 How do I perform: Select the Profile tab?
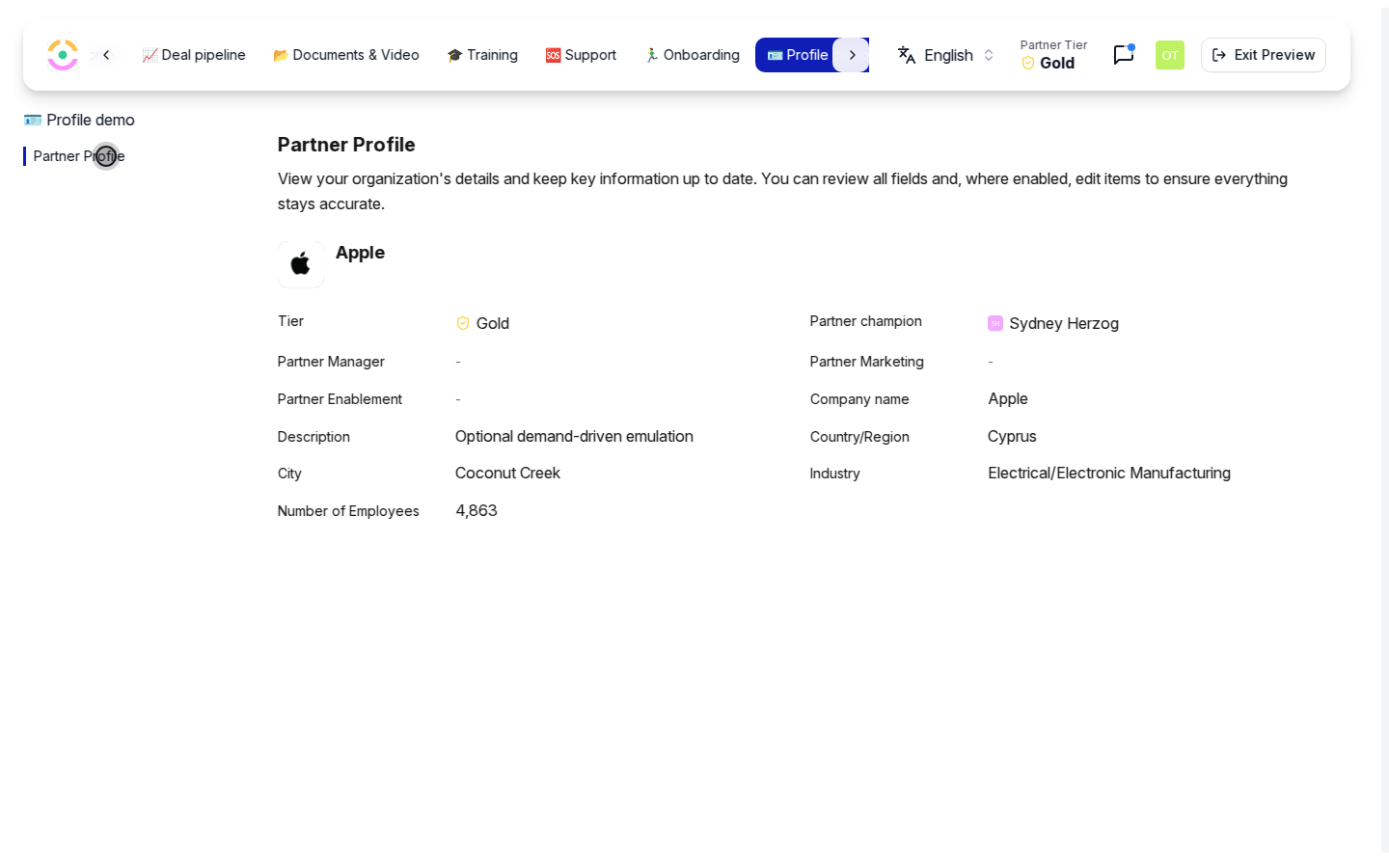(x=798, y=55)
